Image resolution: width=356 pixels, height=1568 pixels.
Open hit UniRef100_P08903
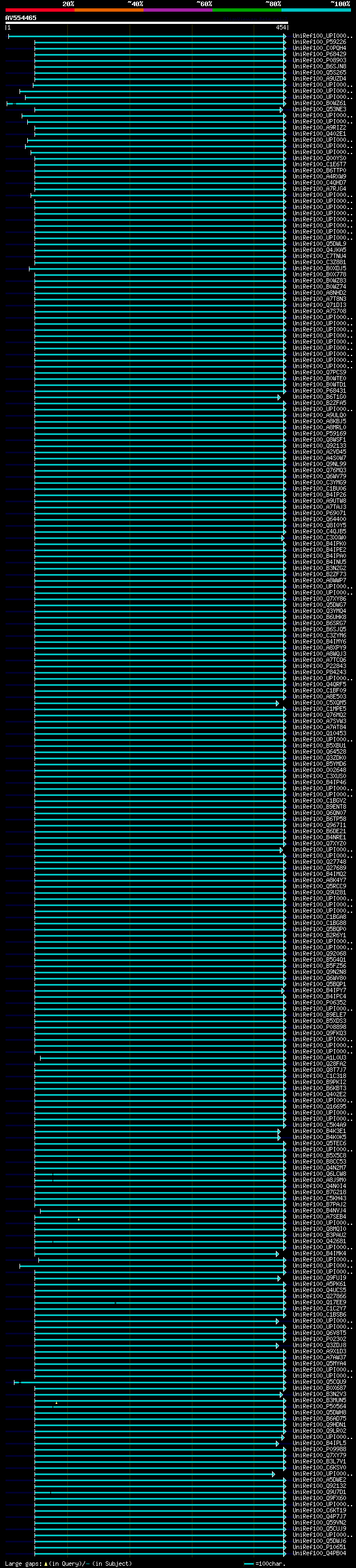click(x=319, y=60)
